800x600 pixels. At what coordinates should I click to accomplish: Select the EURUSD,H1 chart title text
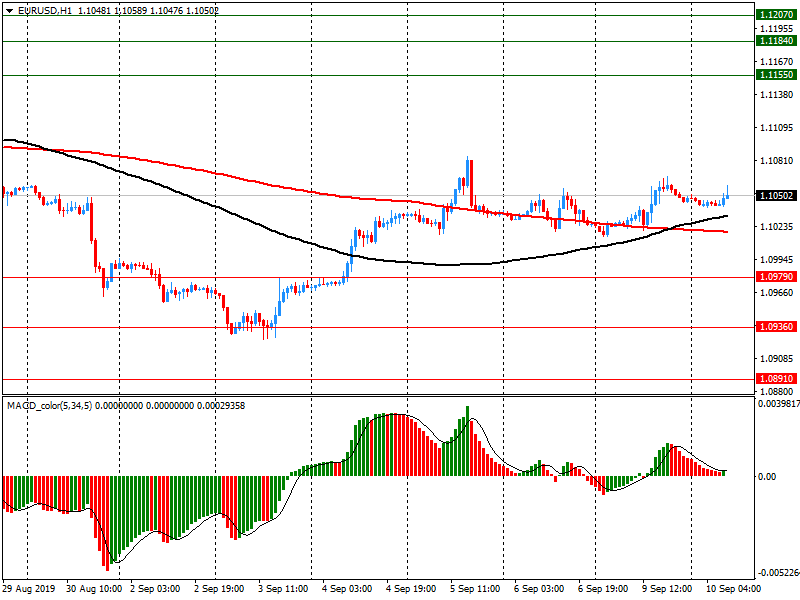click(45, 10)
